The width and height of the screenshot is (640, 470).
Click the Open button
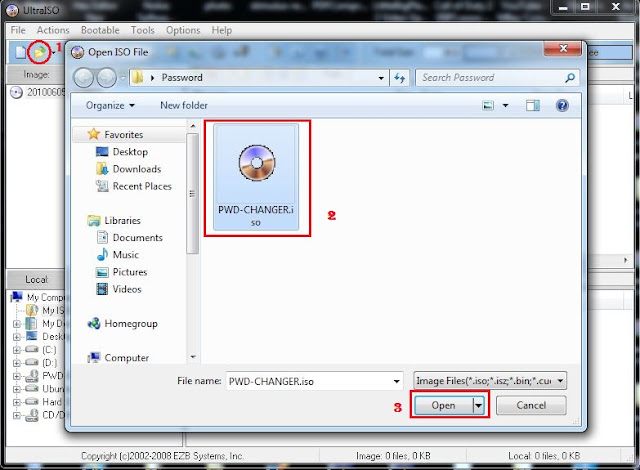443,406
